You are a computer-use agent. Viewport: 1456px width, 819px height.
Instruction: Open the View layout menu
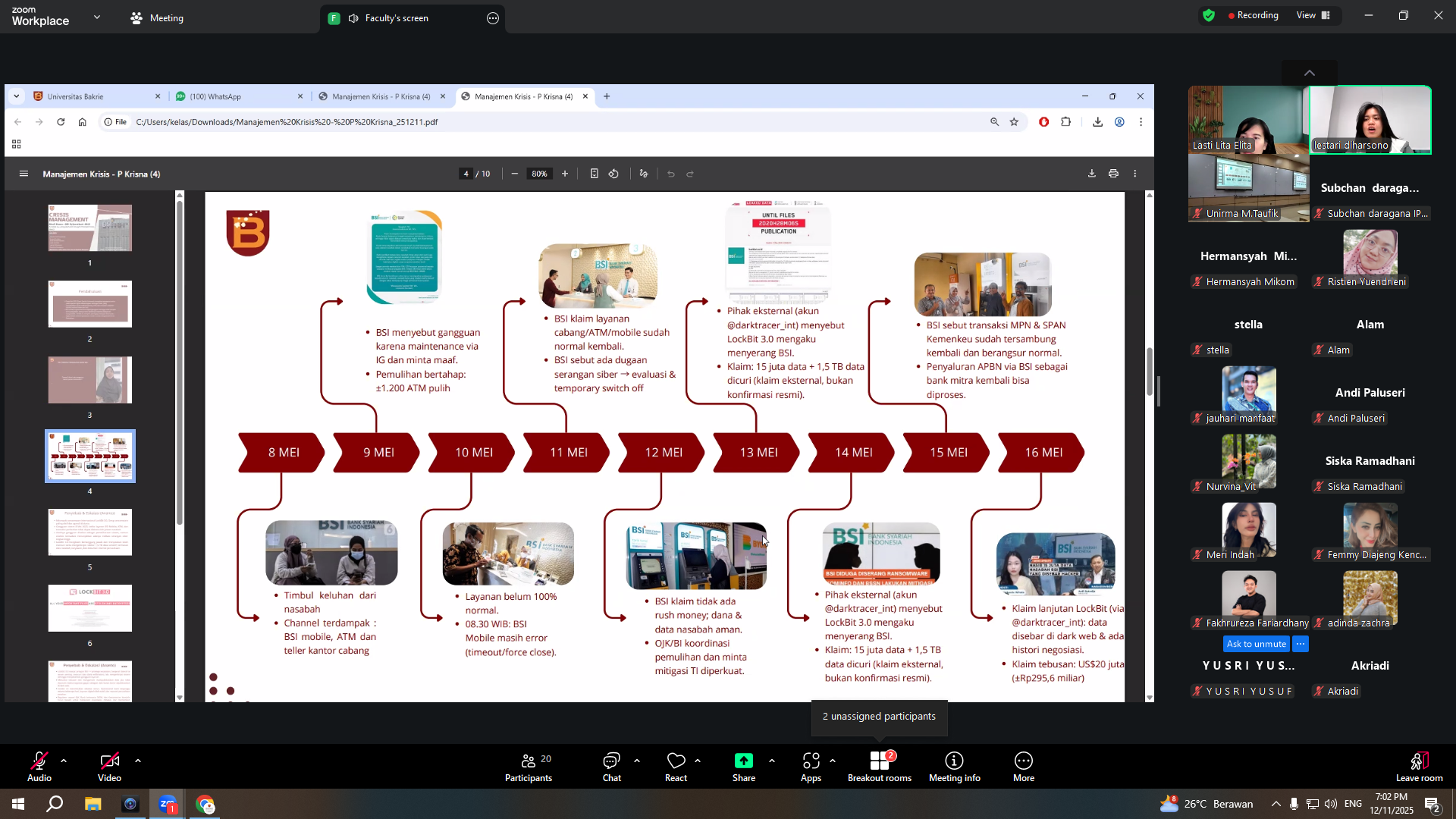tap(1314, 15)
